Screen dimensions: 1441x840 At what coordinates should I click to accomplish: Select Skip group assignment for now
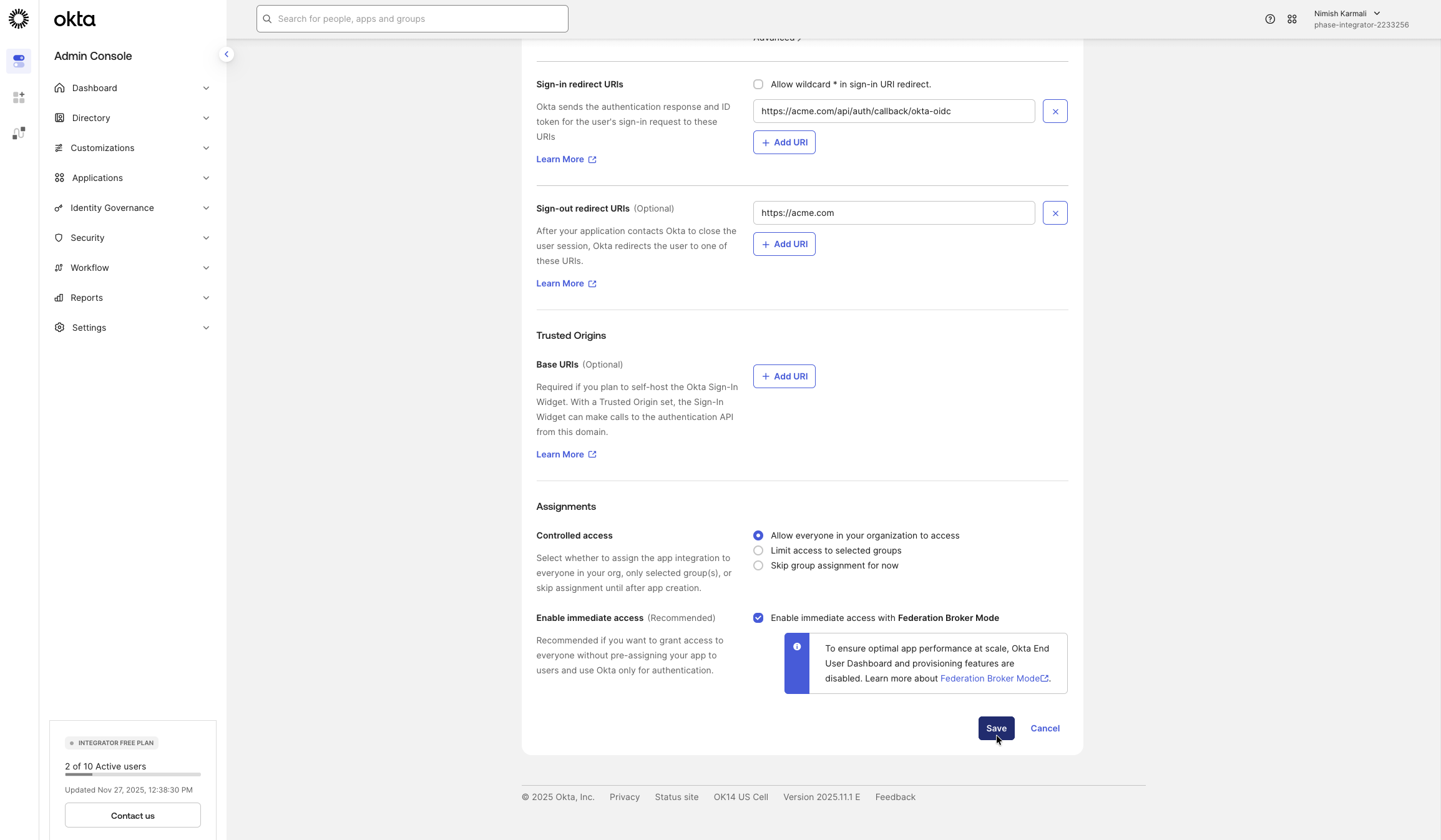(758, 565)
